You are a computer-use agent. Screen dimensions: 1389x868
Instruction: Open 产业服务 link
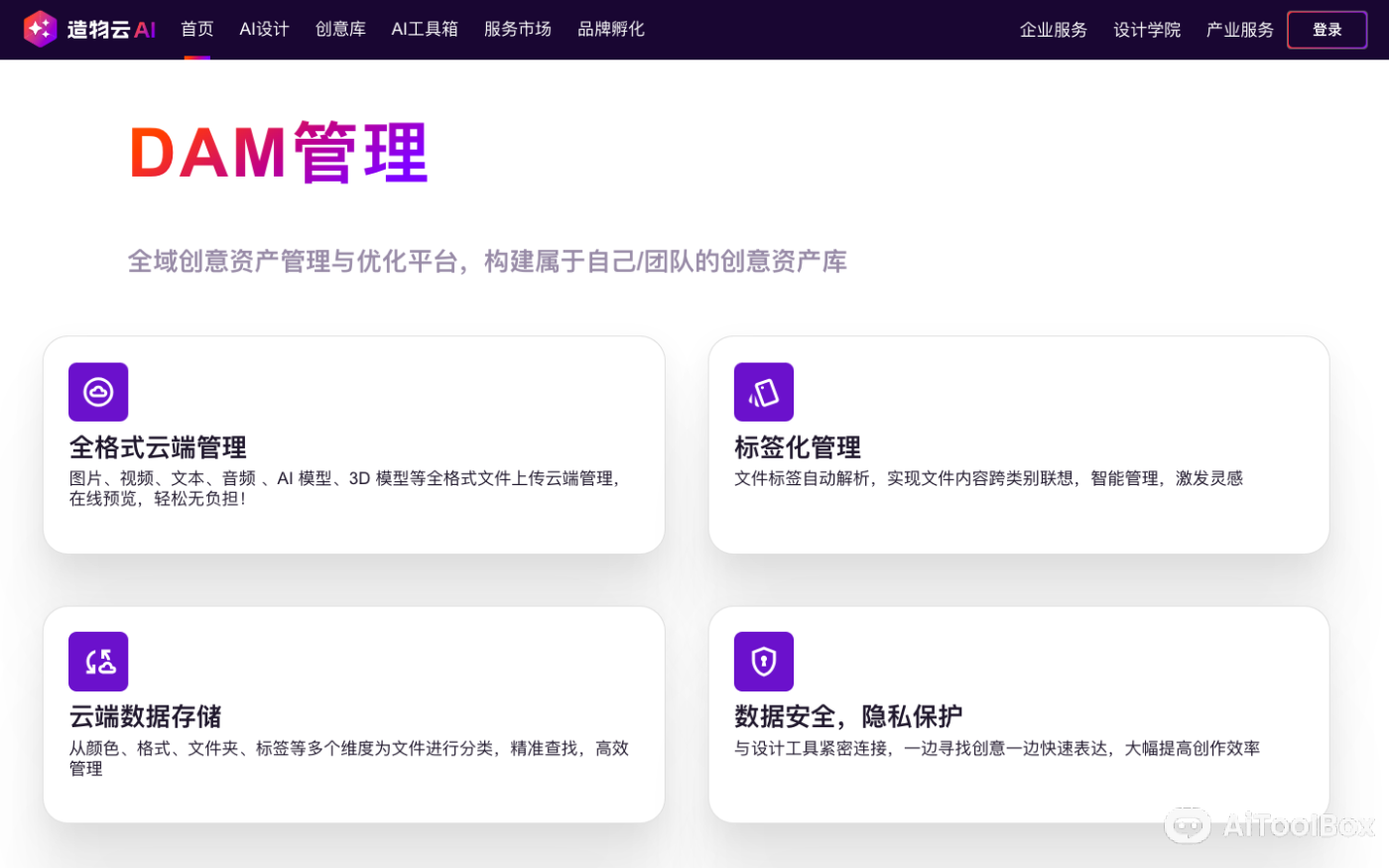(x=1239, y=30)
